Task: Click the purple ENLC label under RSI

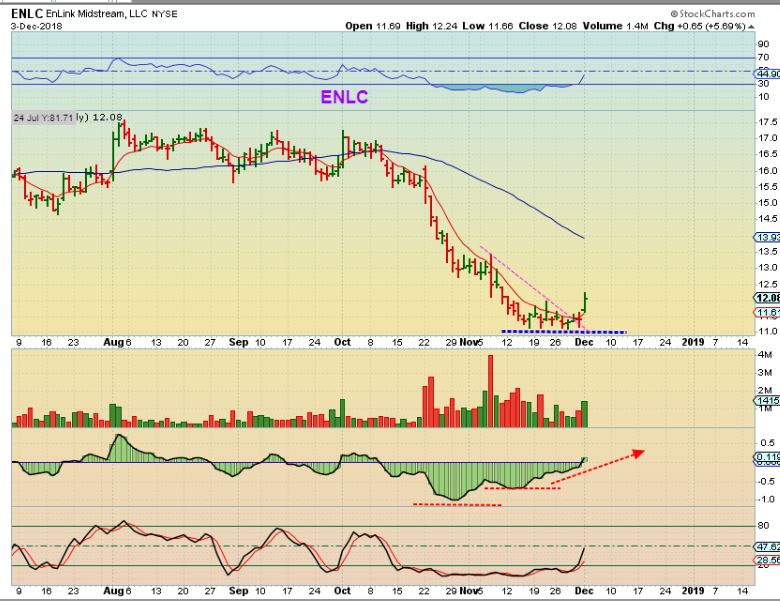Action: (344, 97)
